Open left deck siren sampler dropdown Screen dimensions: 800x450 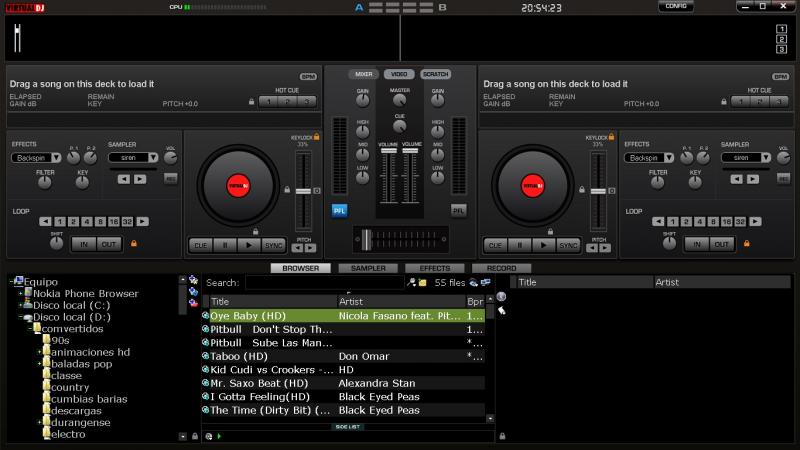coord(153,158)
